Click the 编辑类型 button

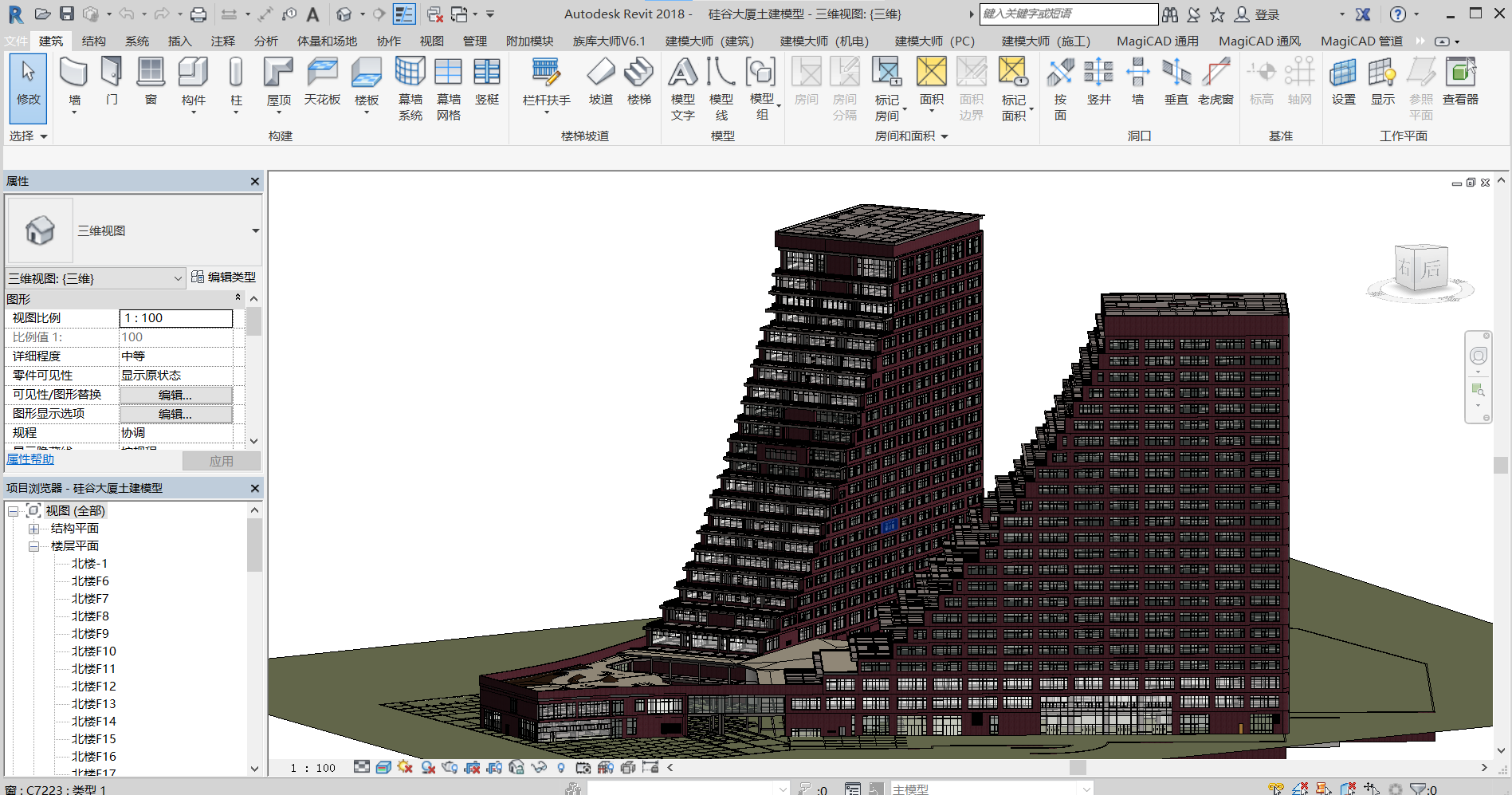(x=224, y=277)
